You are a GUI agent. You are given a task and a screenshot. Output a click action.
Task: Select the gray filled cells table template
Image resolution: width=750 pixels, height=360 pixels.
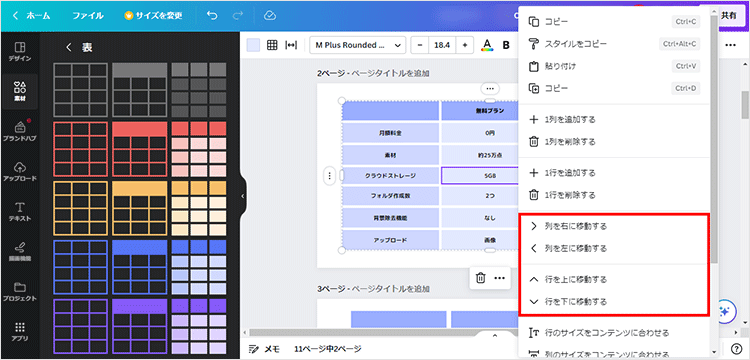click(199, 90)
